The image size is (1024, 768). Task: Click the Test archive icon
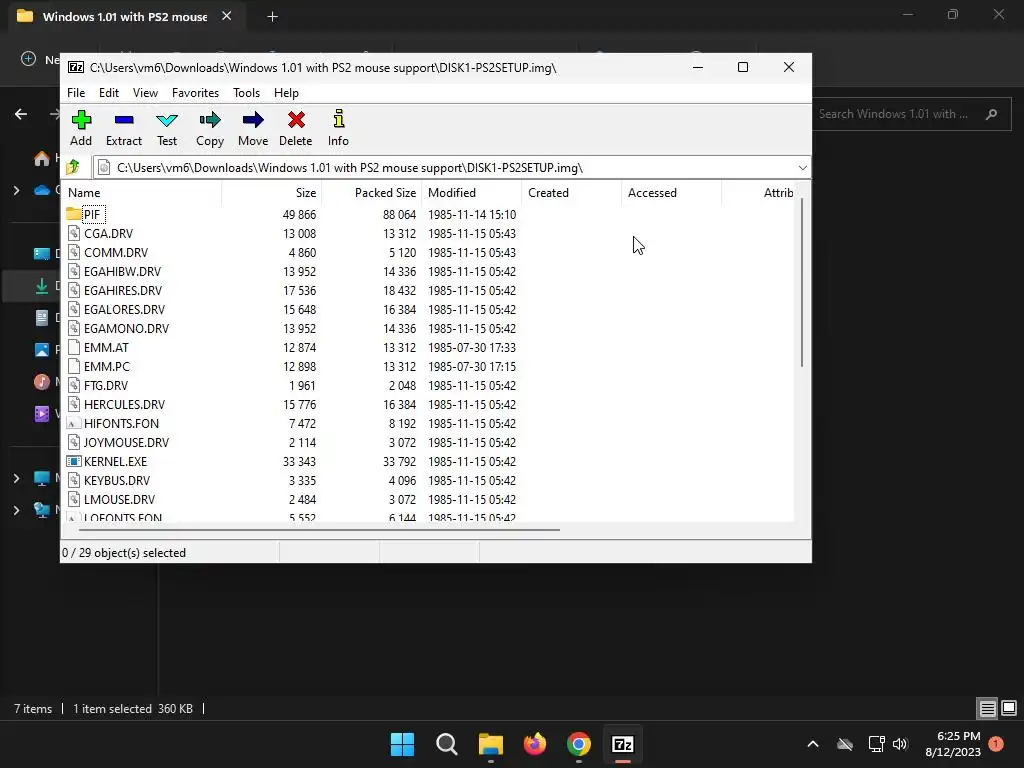[167, 120]
